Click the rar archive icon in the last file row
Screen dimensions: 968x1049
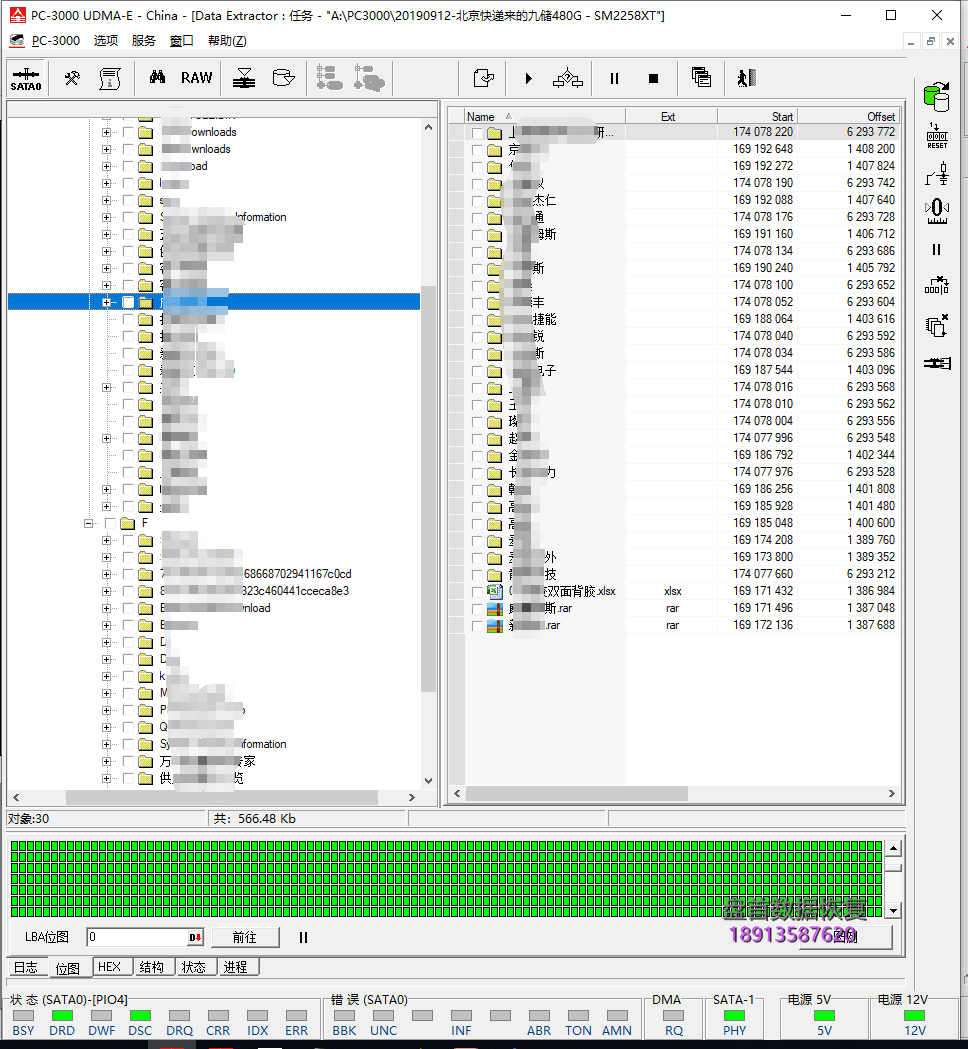coord(494,626)
